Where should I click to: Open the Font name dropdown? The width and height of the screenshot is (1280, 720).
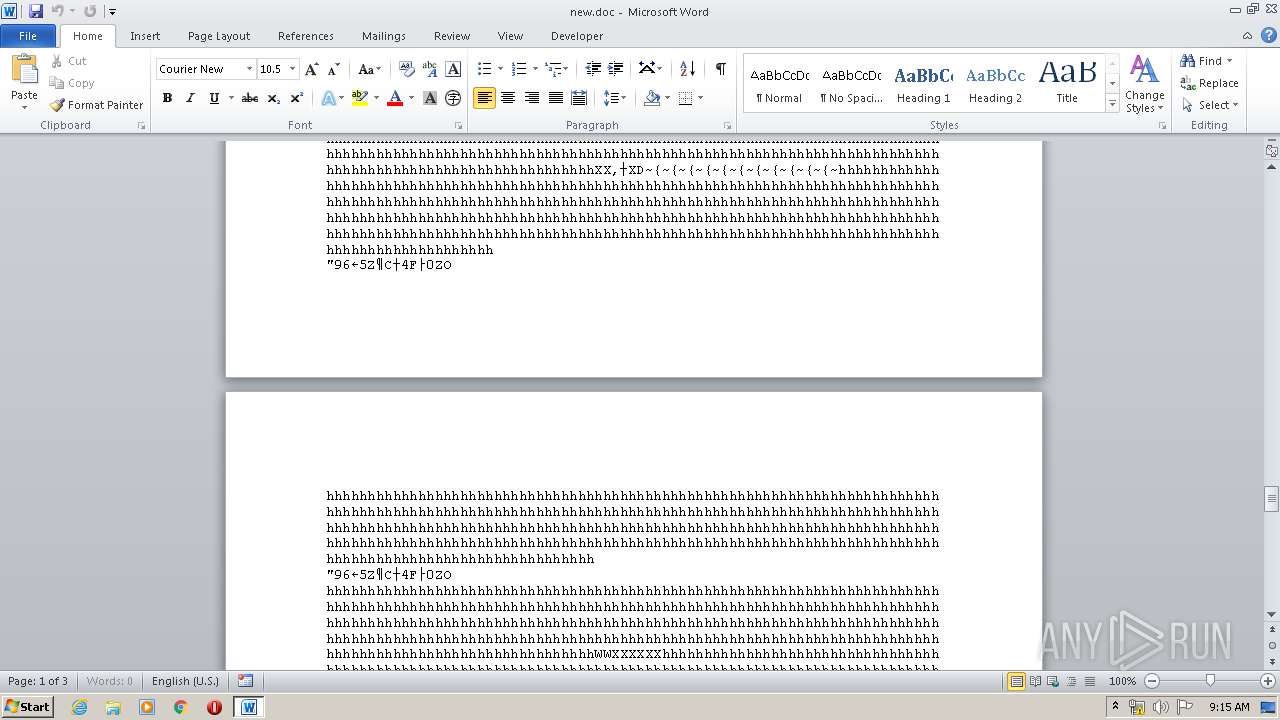[x=249, y=69]
